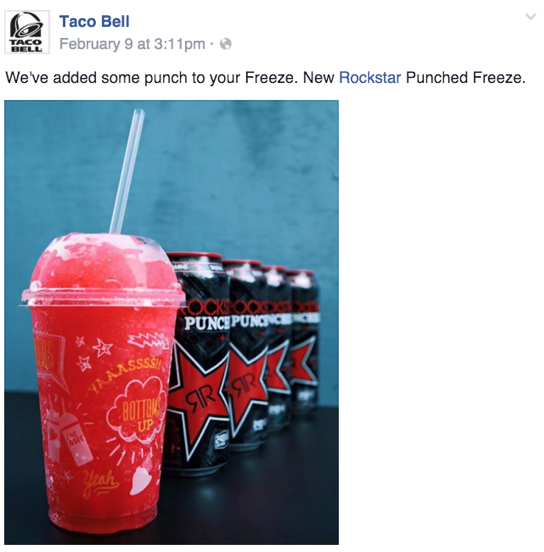Viewport: 544px width, 552px height.
Task: Click the Bottoms Up cloud graphic on the cup
Action: pos(138,412)
